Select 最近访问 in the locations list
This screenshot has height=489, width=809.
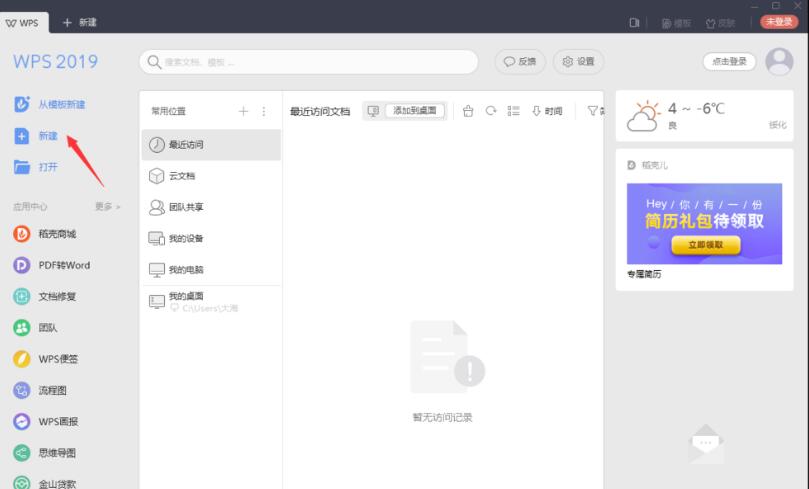(211, 144)
